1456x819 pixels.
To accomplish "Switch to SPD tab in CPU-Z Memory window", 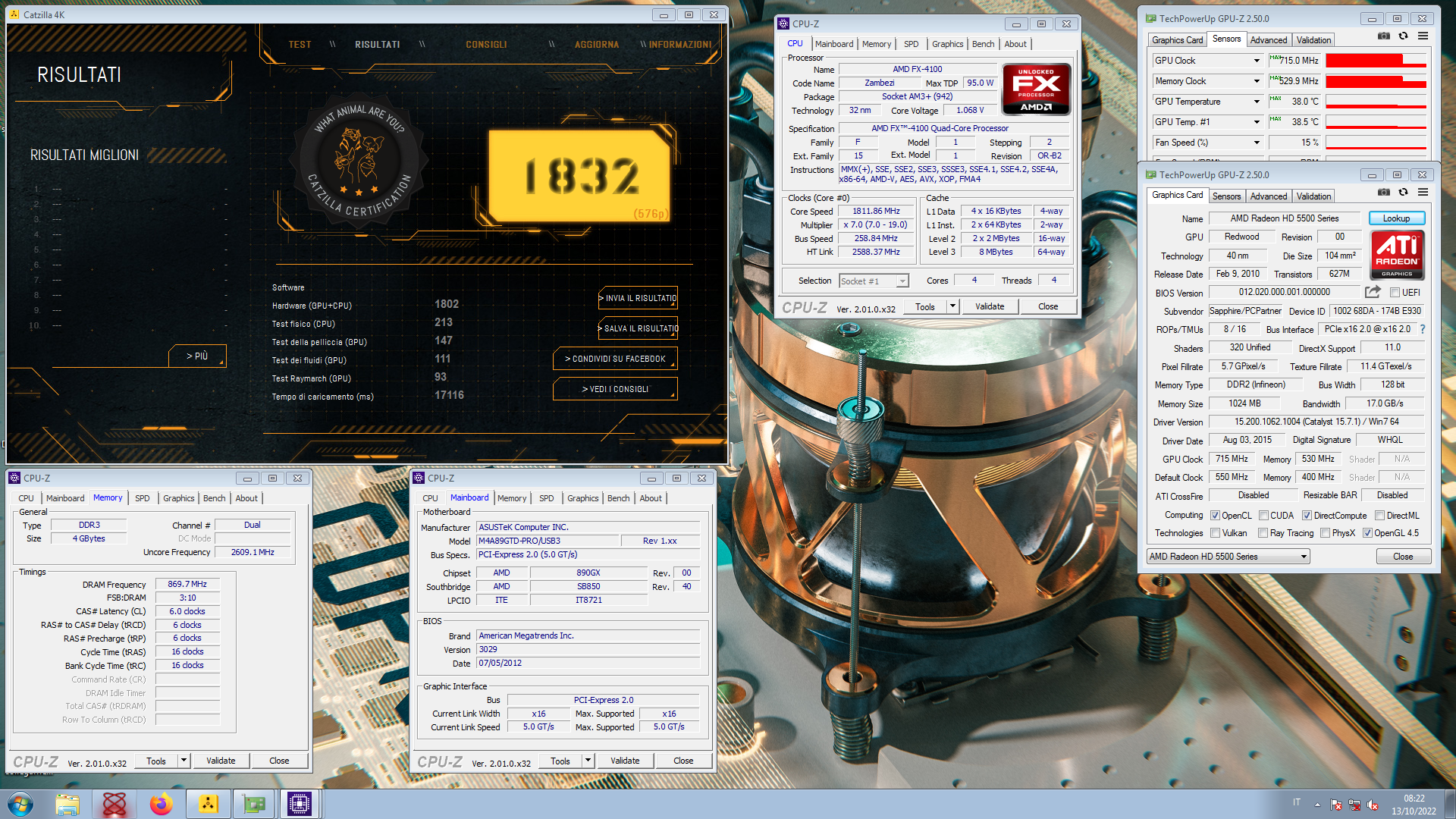I will (x=143, y=498).
